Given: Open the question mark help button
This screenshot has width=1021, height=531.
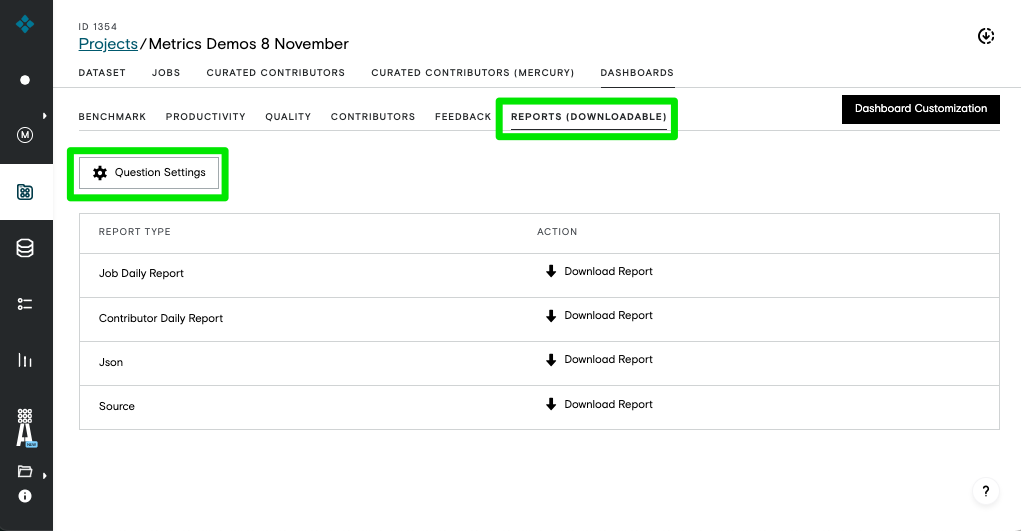Looking at the screenshot, I should [x=986, y=491].
